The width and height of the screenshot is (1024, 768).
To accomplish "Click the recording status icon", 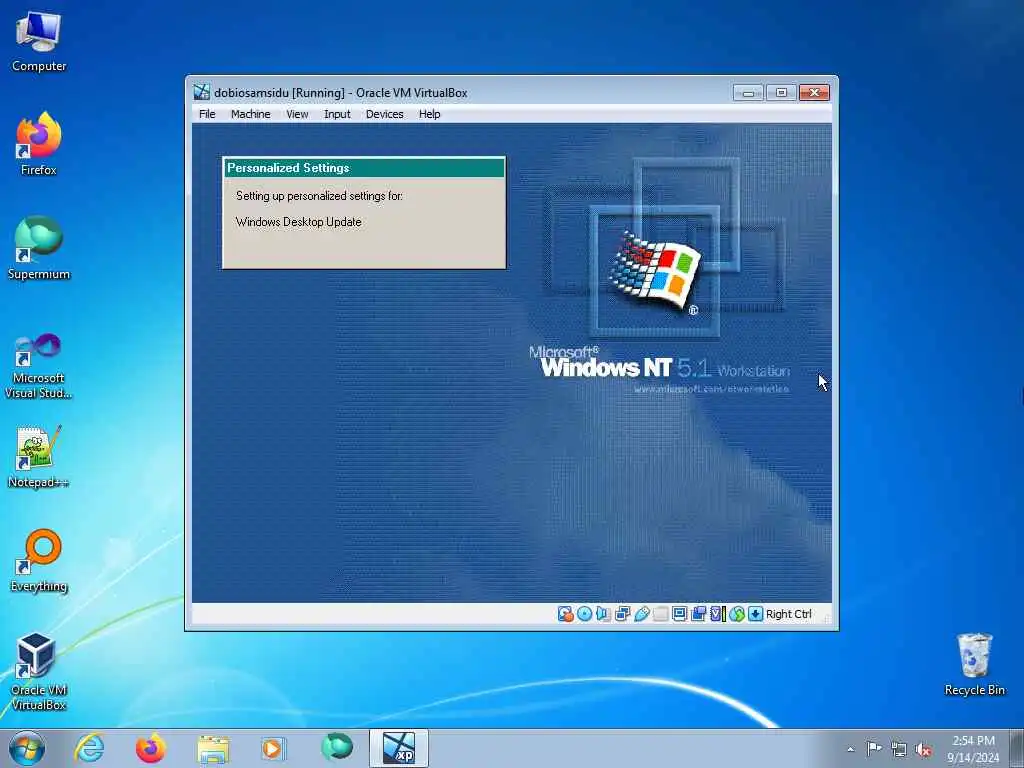I will pos(699,614).
